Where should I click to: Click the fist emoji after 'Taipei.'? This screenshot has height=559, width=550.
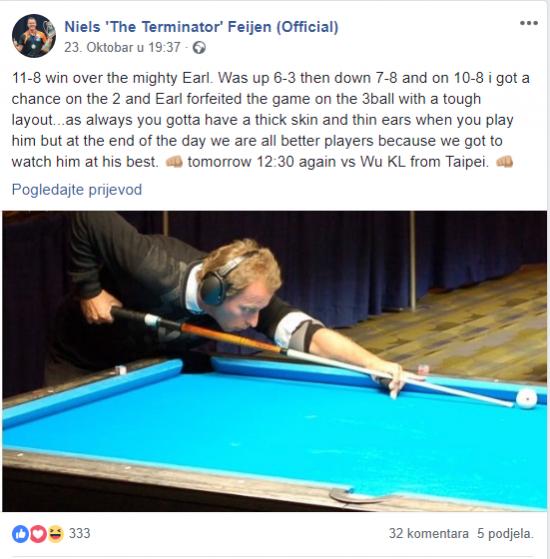coord(504,162)
